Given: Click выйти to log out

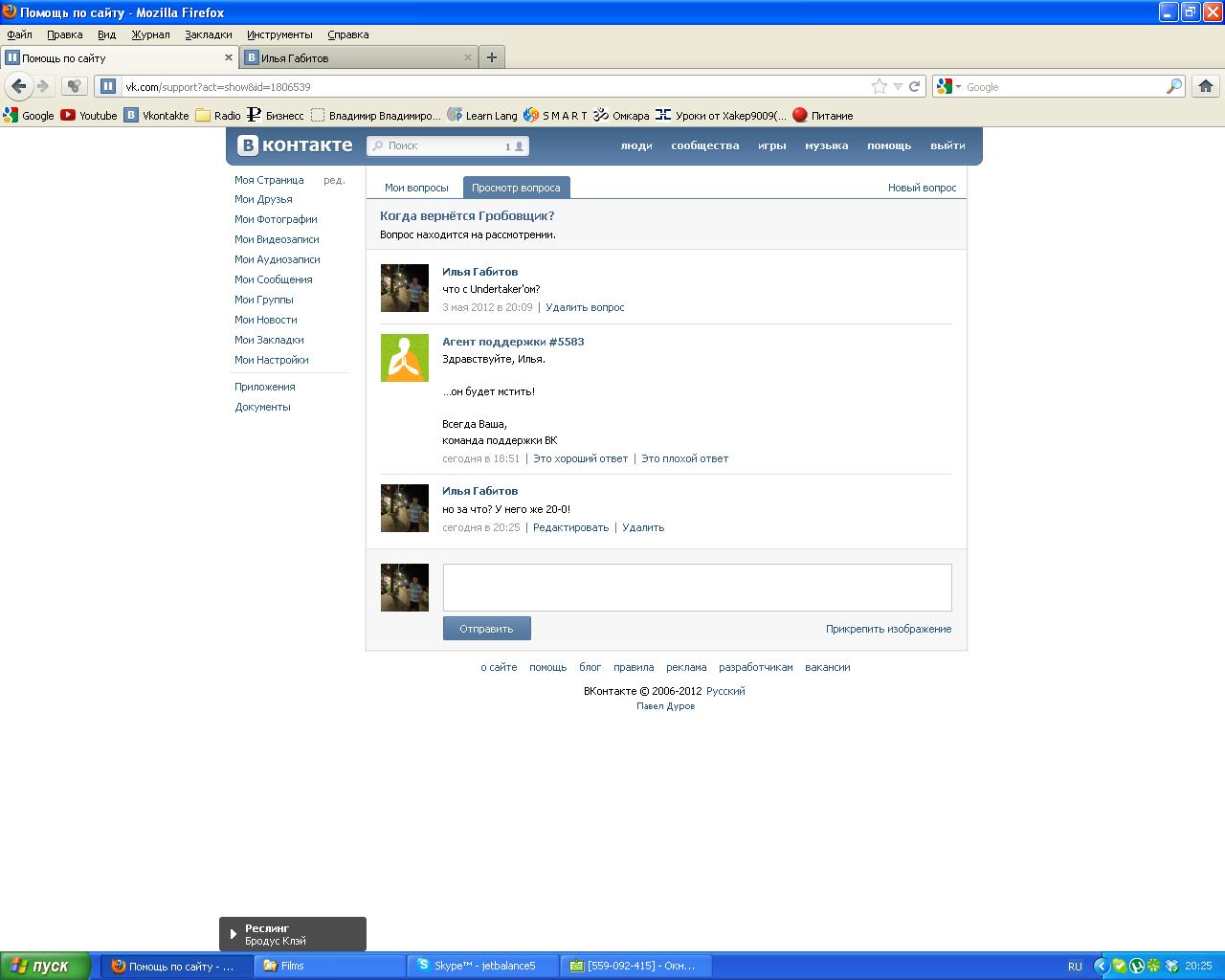Looking at the screenshot, I should (947, 145).
